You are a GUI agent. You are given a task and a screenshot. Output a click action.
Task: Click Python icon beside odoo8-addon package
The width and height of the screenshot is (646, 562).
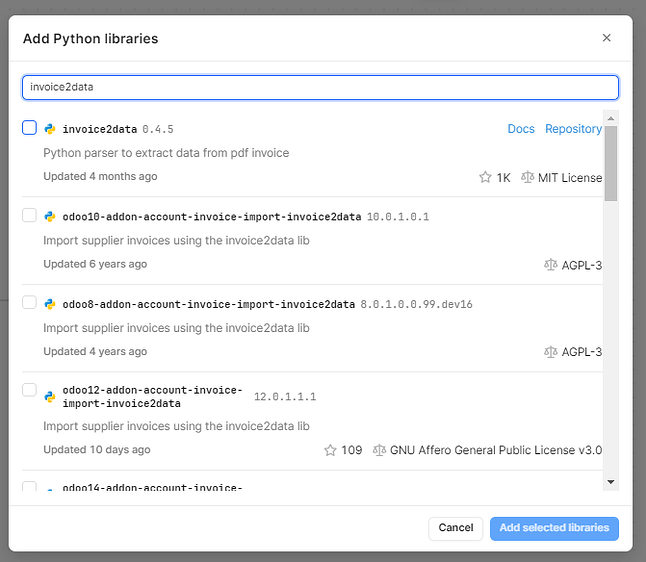(50, 304)
